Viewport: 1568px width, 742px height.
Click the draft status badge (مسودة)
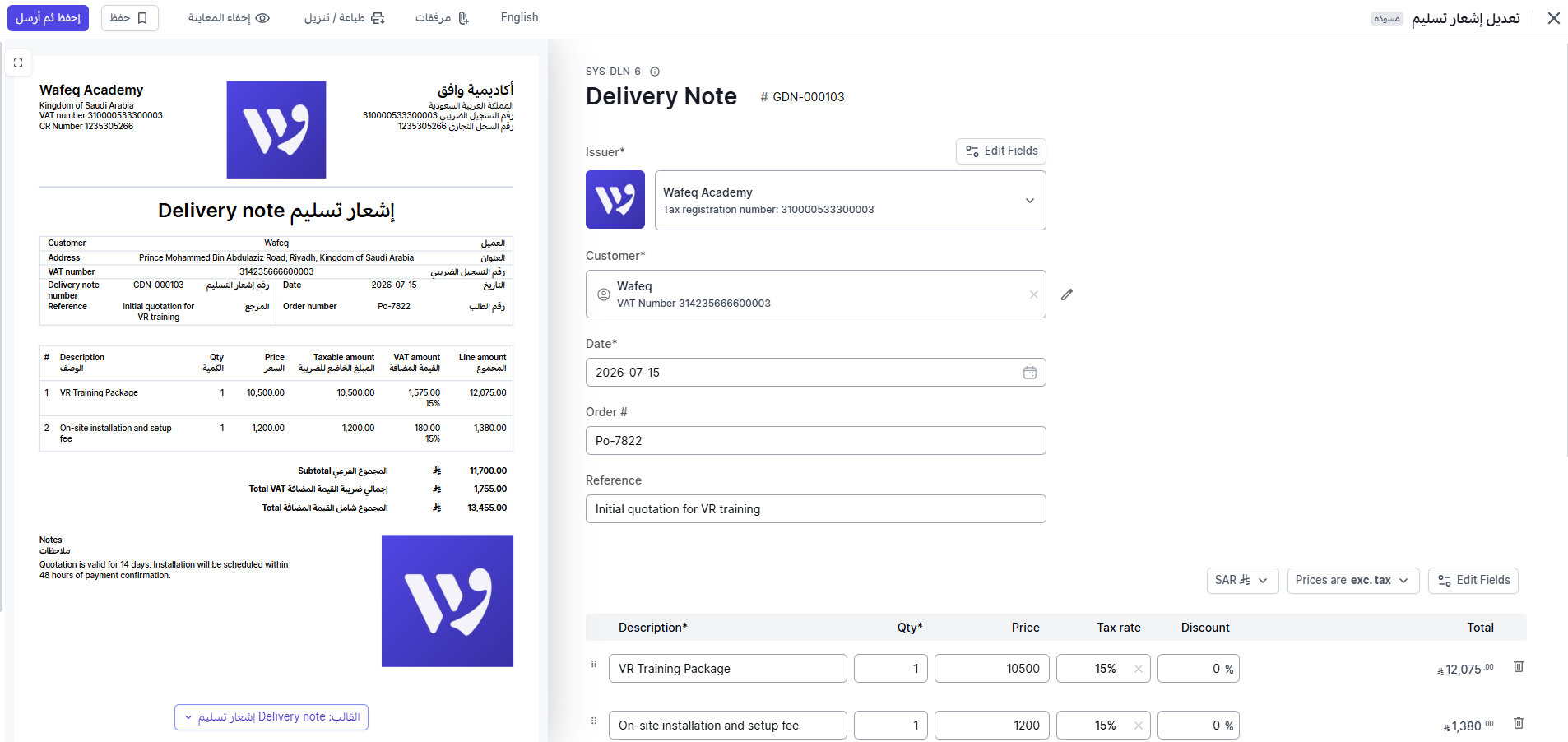pyautogui.click(x=1387, y=18)
